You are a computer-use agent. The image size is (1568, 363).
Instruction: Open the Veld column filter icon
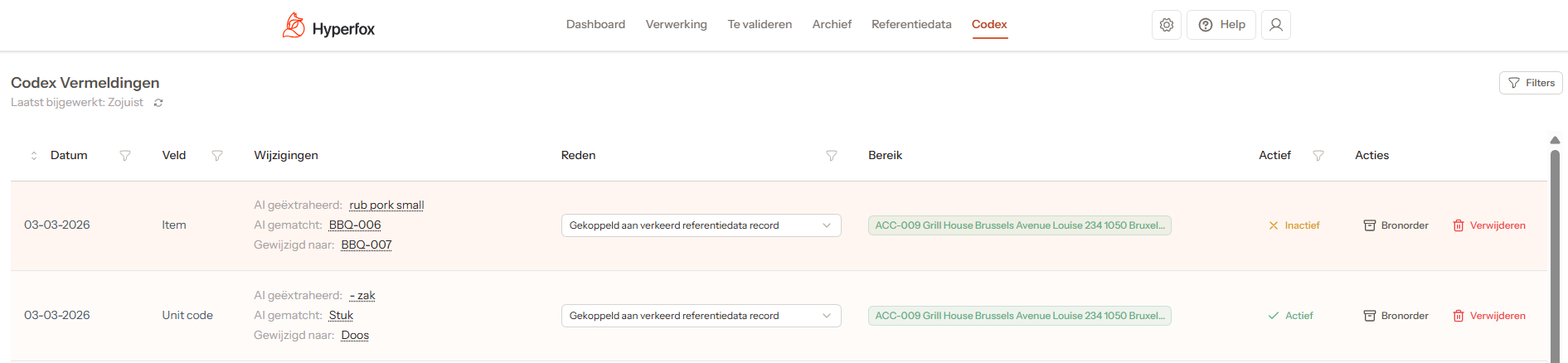pos(217,156)
